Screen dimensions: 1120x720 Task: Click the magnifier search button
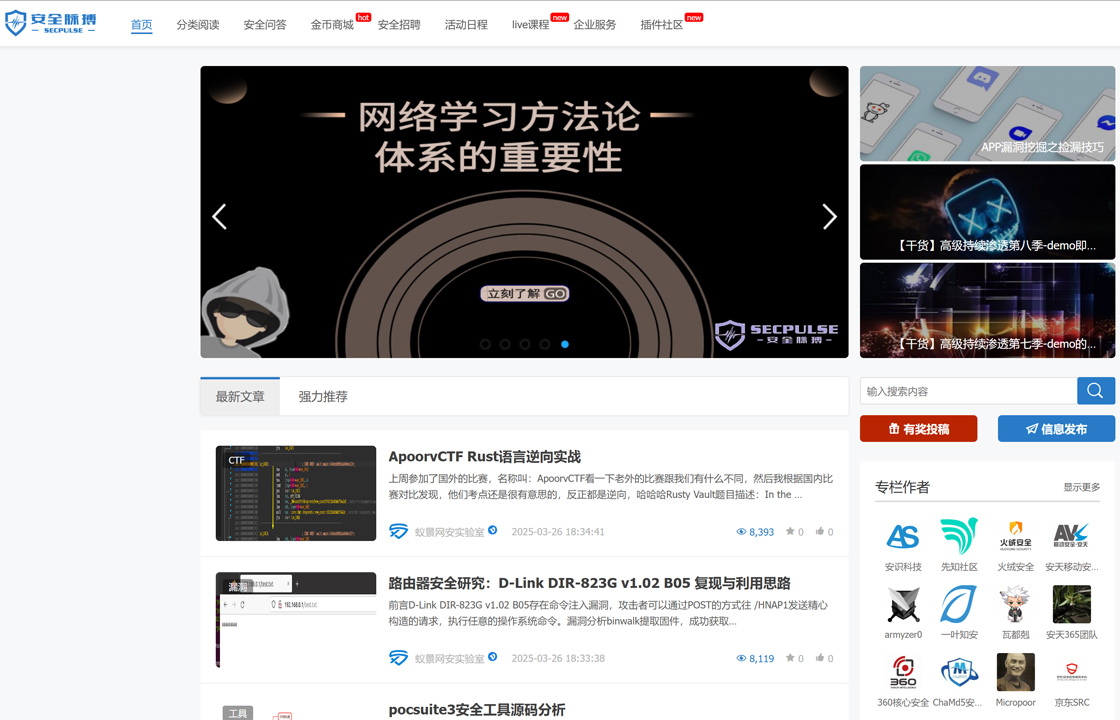coord(1095,391)
